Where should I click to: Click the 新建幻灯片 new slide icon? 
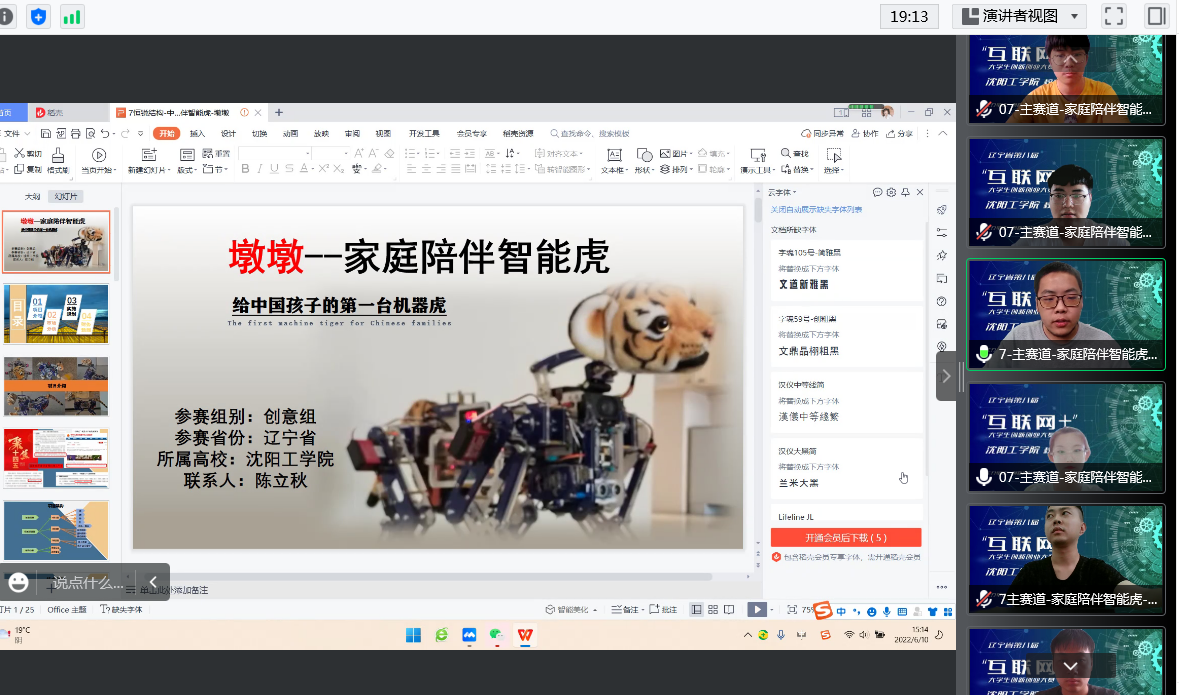[149, 155]
